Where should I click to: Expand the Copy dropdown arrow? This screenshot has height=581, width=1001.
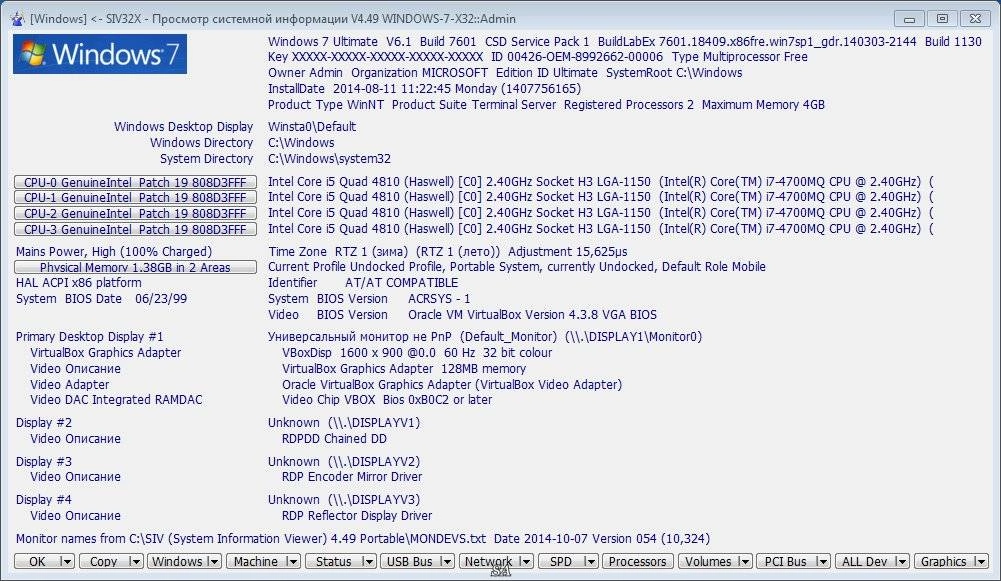click(x=135, y=561)
